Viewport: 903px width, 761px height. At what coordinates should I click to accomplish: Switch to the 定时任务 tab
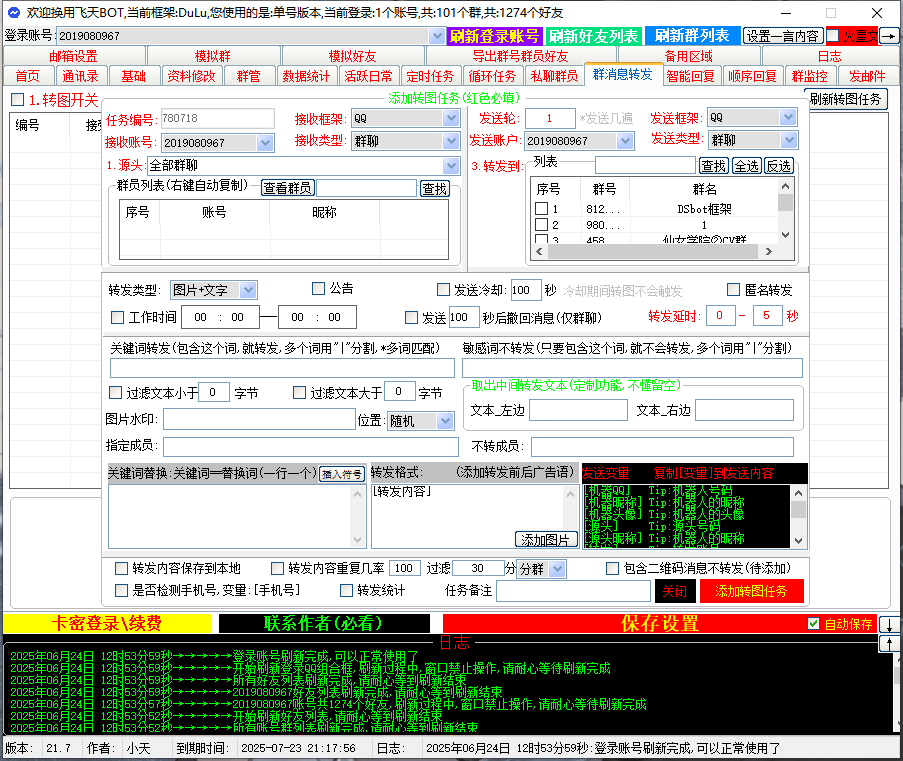coord(430,76)
